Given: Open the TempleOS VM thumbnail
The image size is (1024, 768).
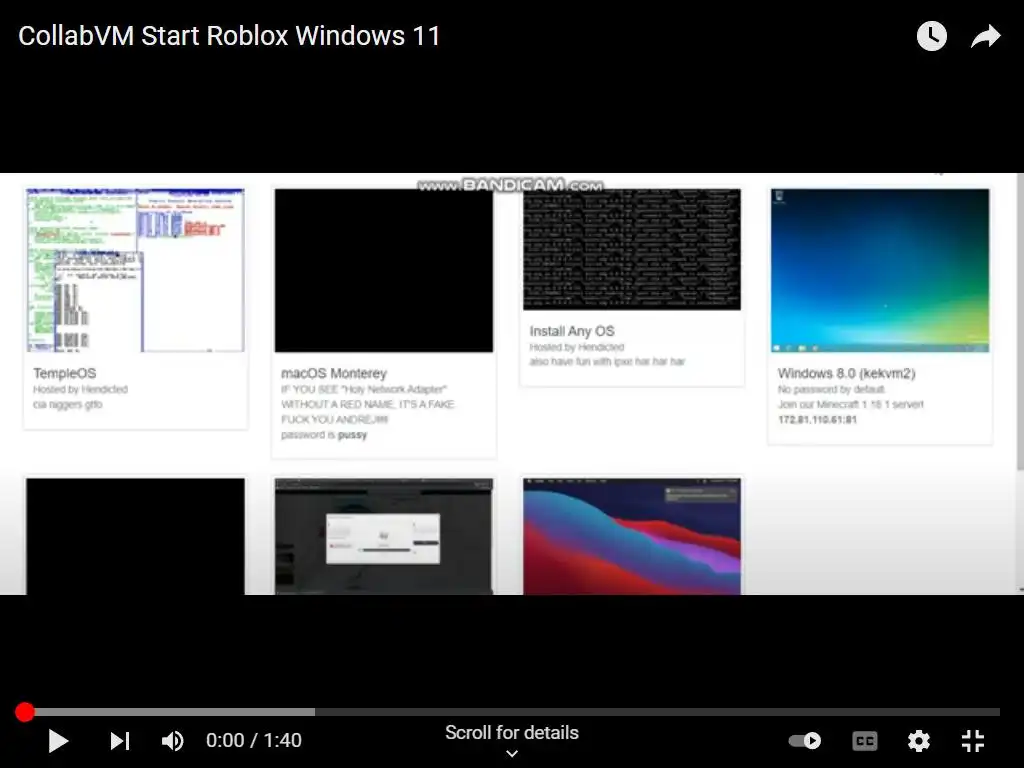Looking at the screenshot, I should tap(135, 270).
